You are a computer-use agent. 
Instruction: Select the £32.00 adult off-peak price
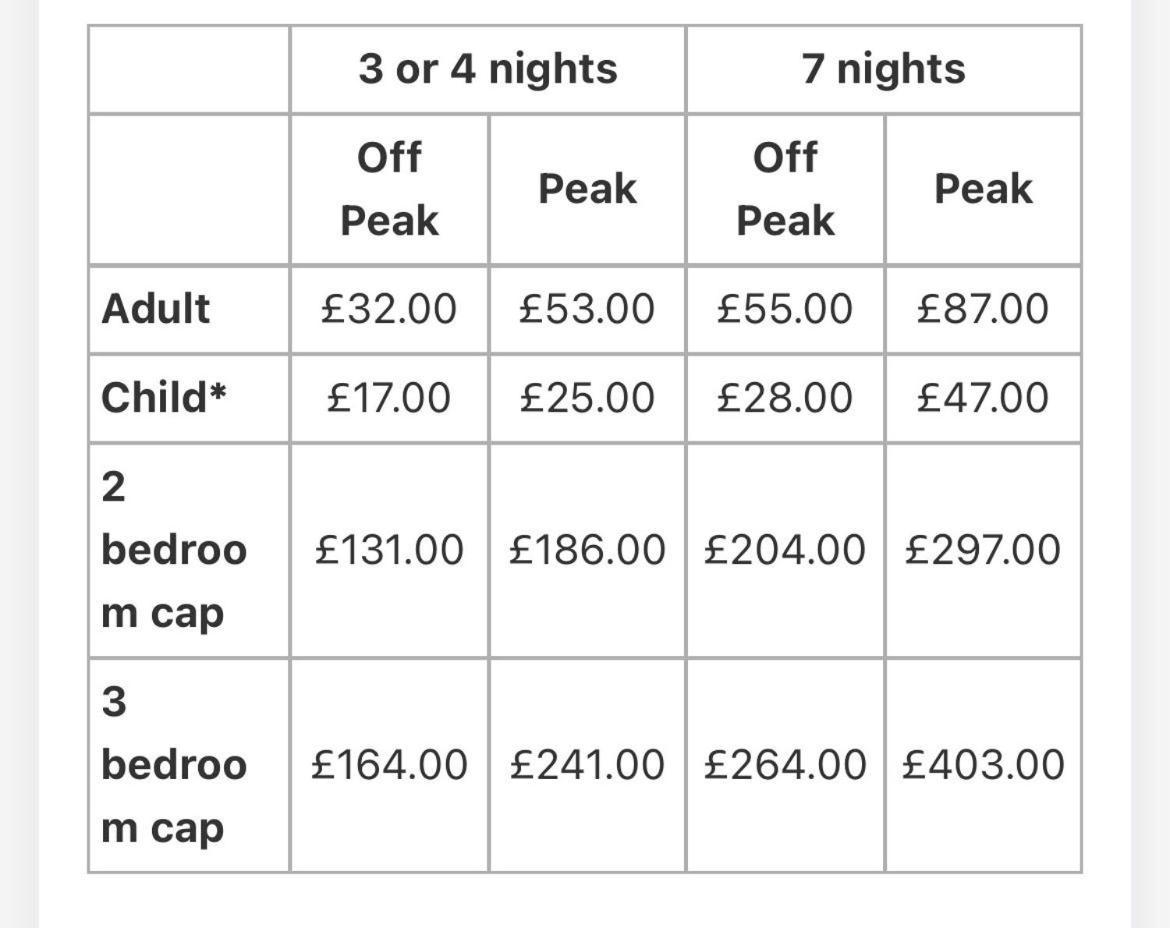389,309
